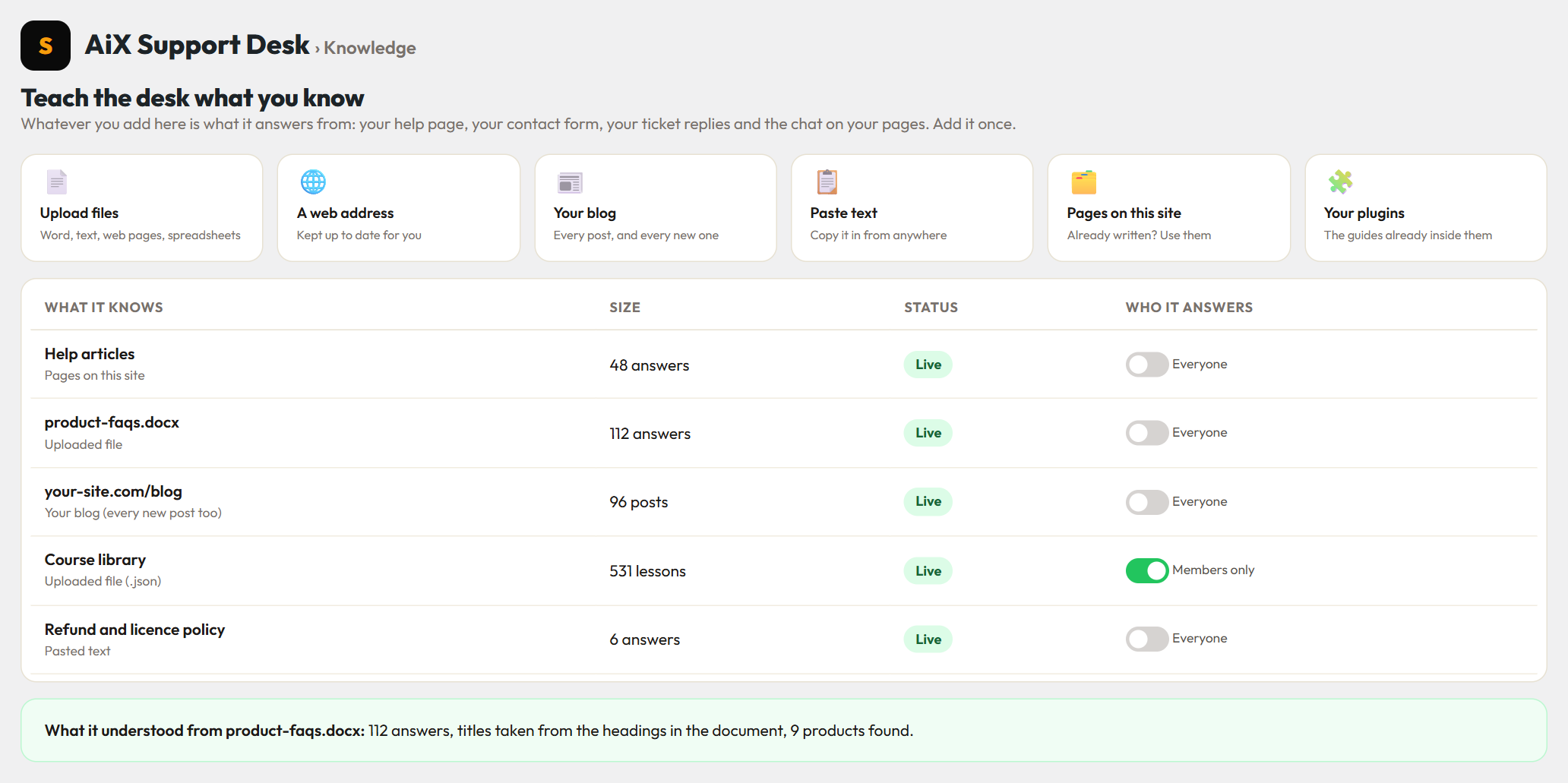Open the your-site.com/blog entry
This screenshot has height=783, width=1568.
[113, 491]
